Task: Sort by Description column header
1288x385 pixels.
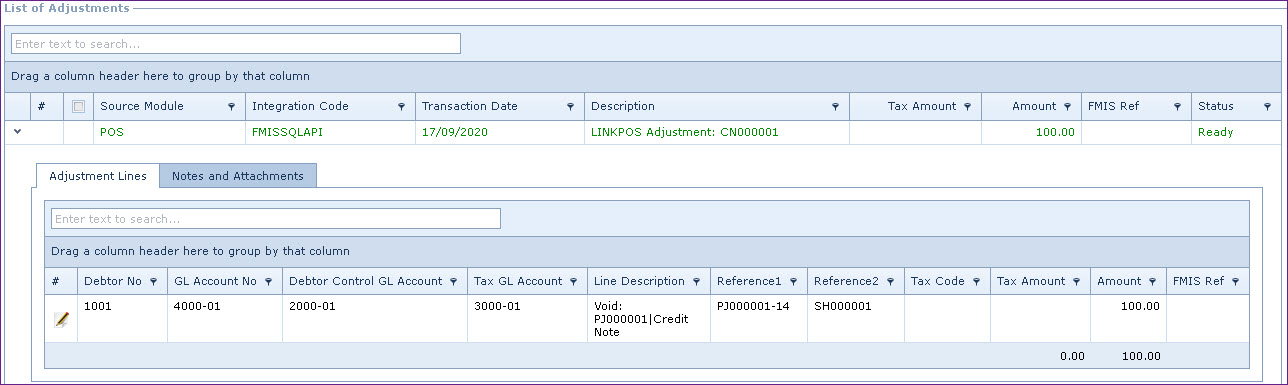Action: click(623, 106)
